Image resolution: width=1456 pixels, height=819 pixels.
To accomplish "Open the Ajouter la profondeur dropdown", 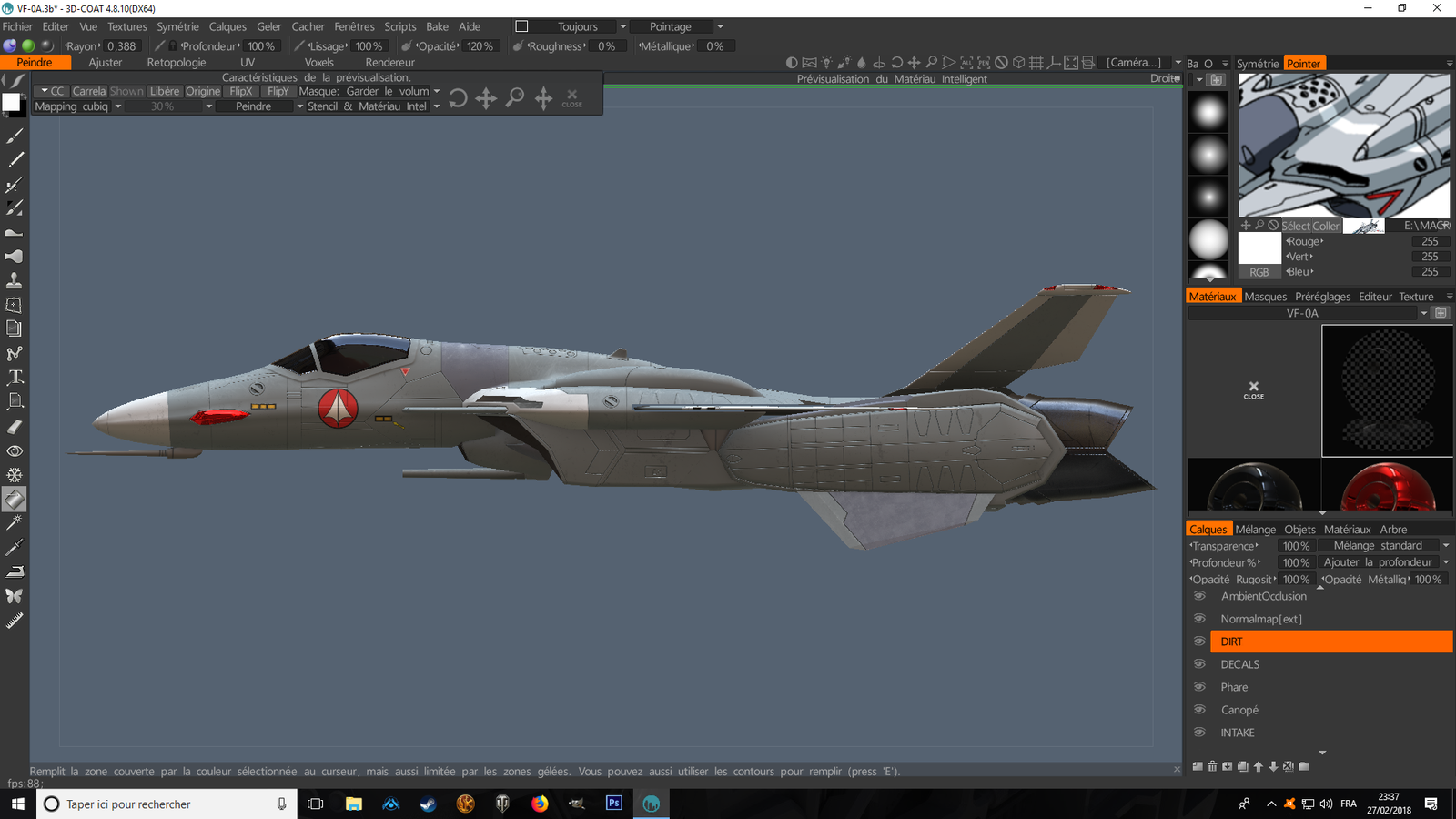I will [x=1385, y=562].
